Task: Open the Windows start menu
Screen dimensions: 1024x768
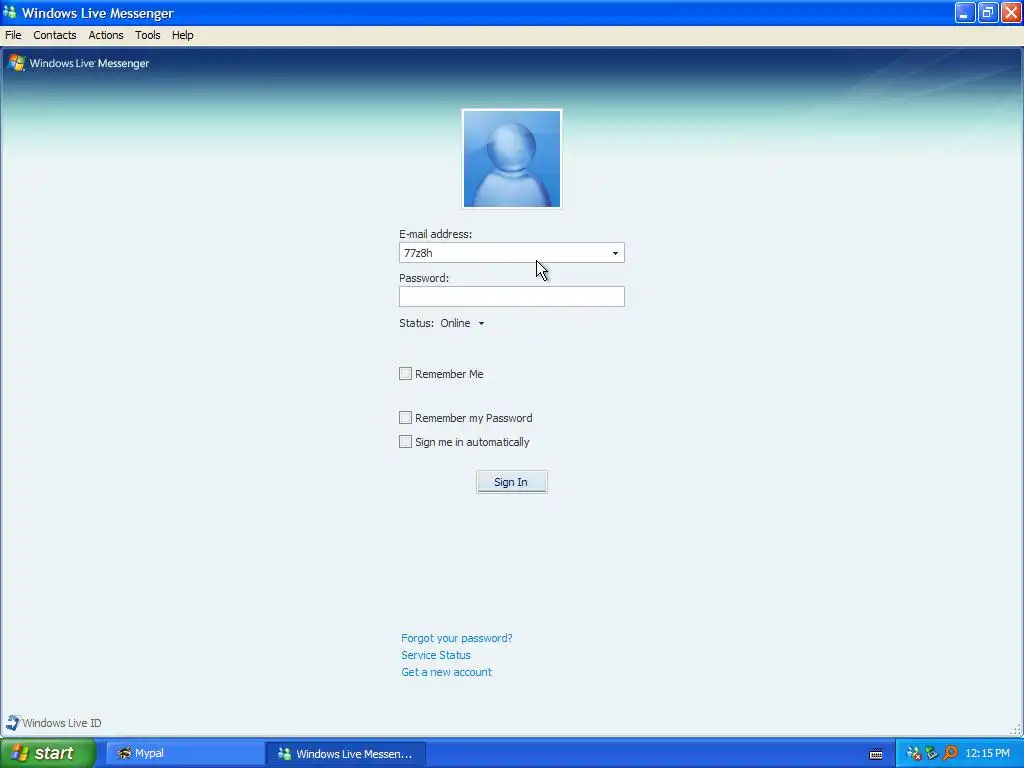Action: [x=48, y=753]
